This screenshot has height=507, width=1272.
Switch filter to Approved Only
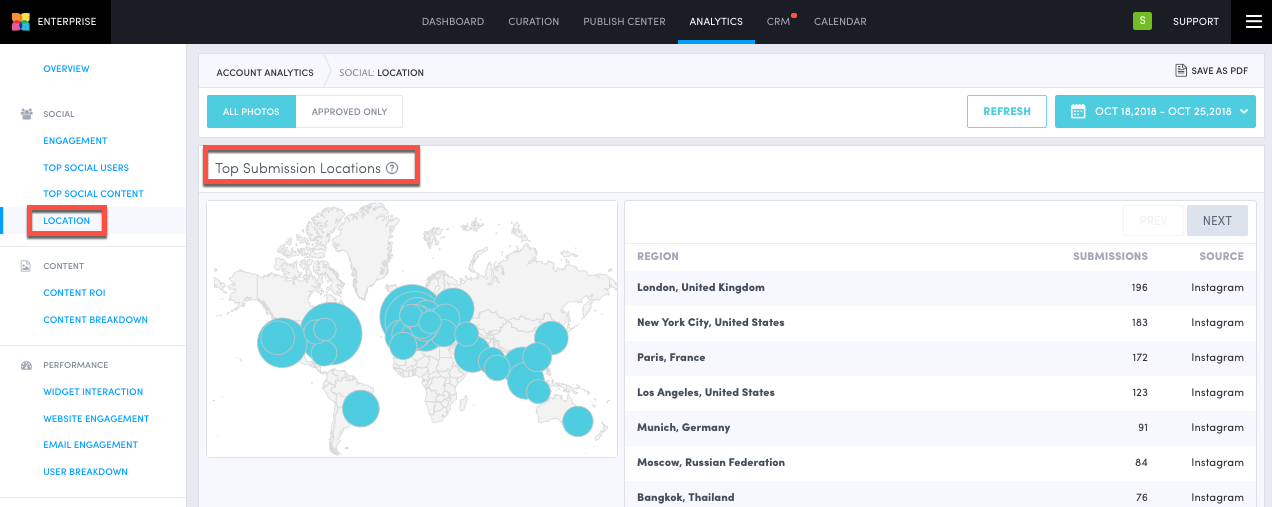point(349,112)
